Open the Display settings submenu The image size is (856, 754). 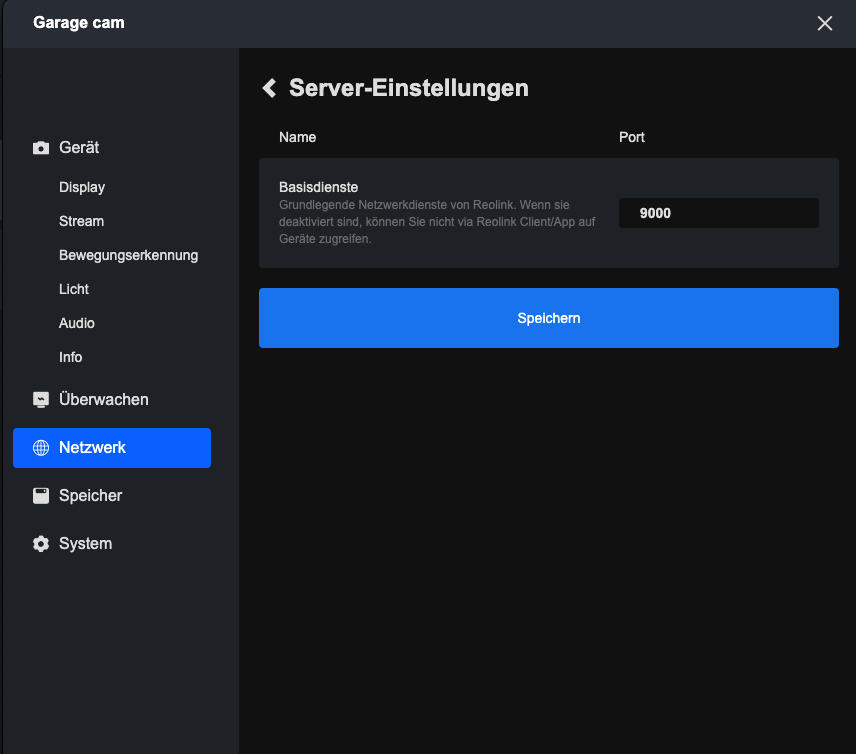click(82, 187)
